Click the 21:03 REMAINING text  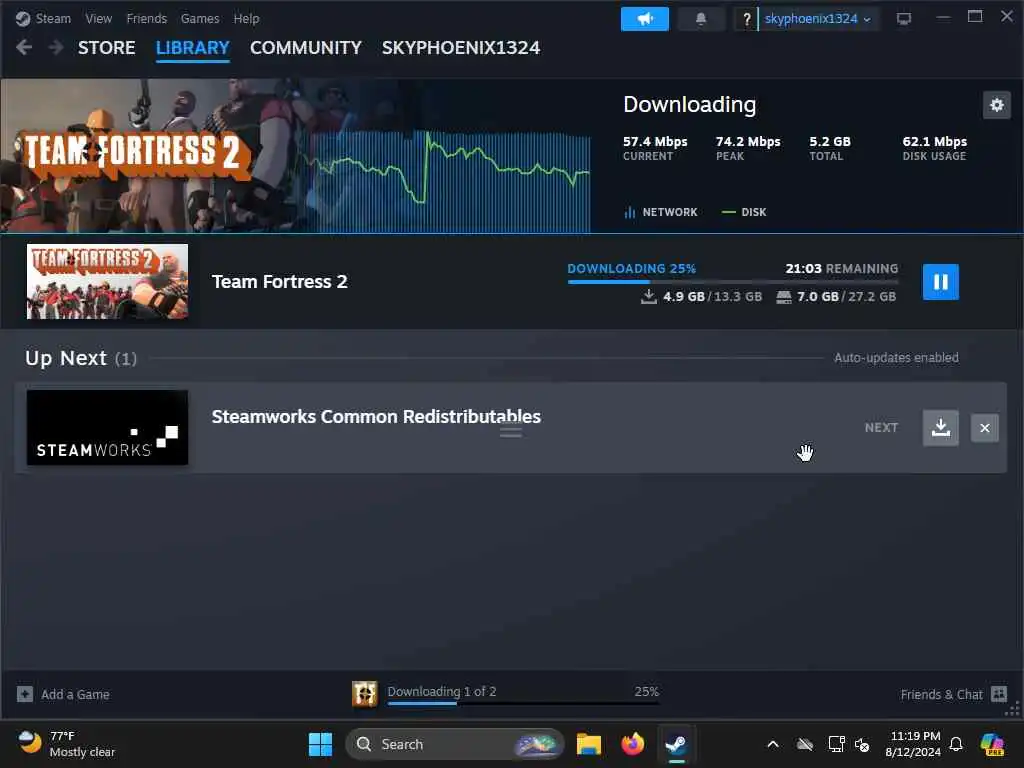841,268
